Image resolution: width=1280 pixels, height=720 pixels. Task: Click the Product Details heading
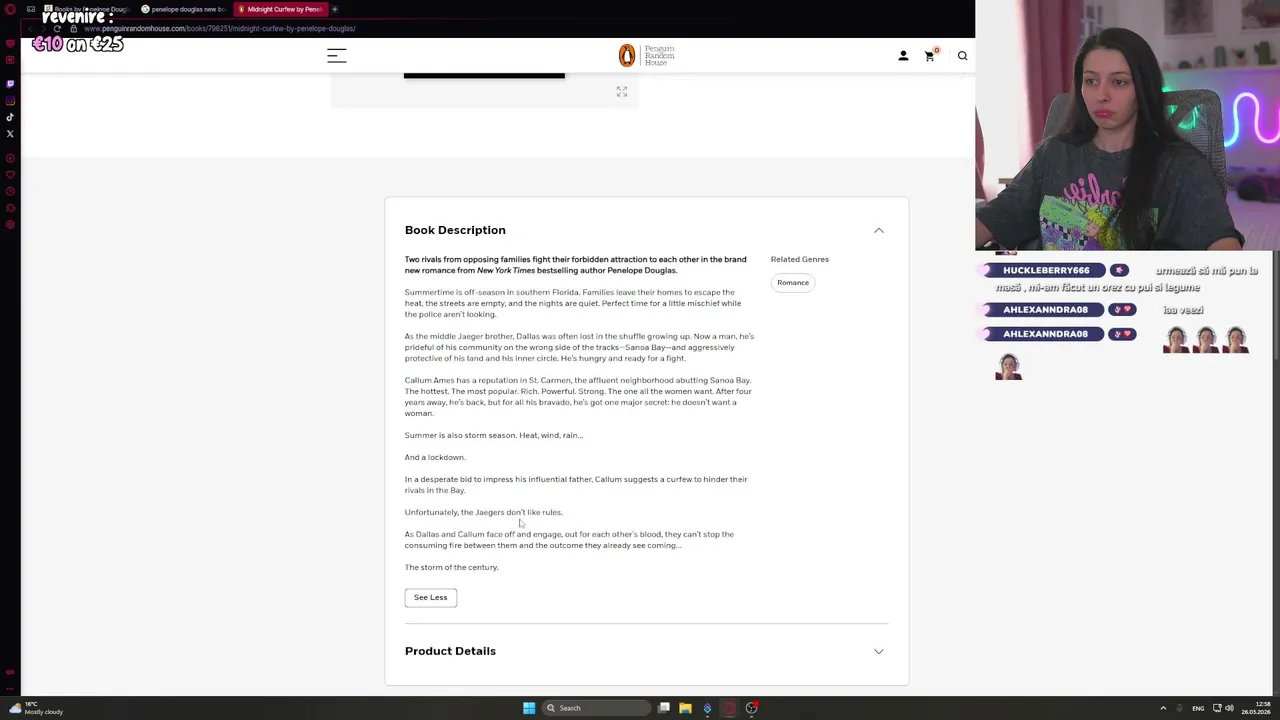[450, 651]
